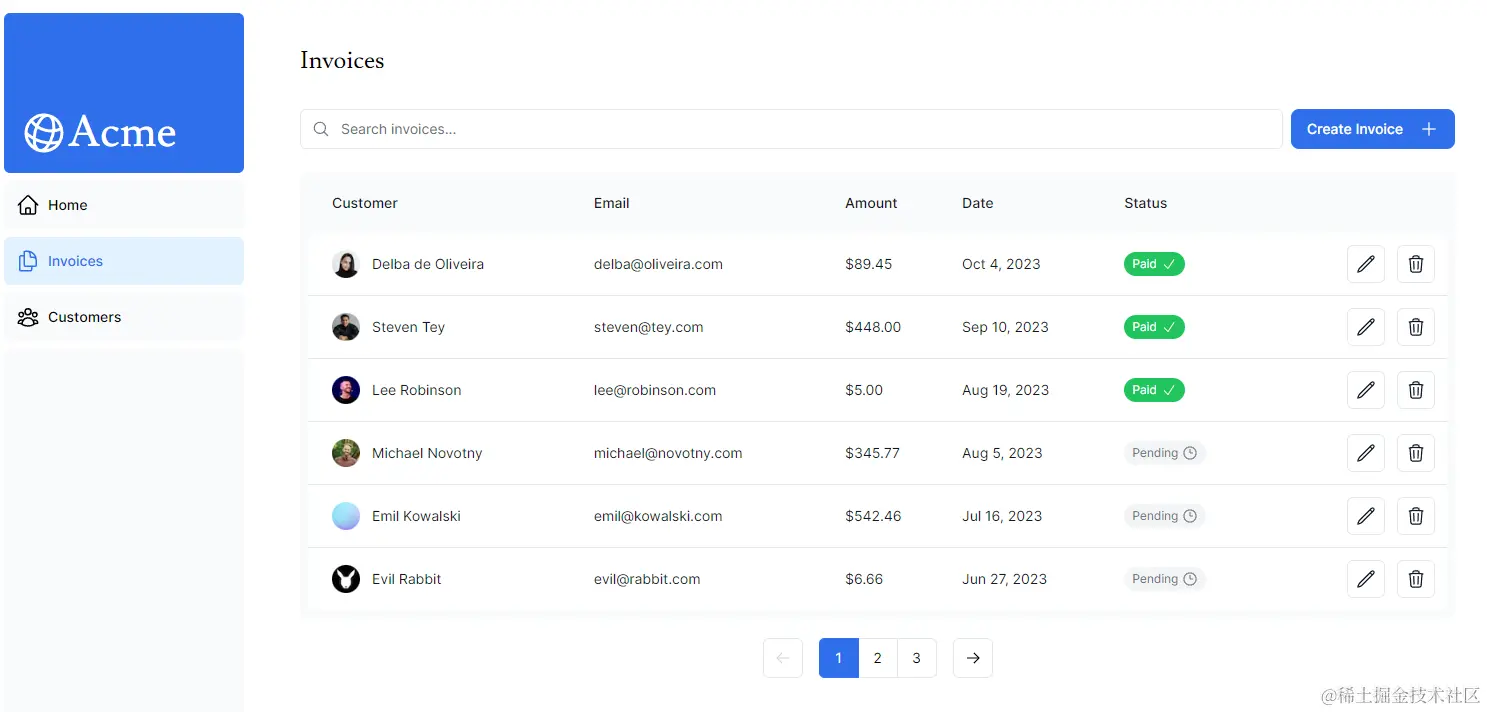Click the magnifying glass search icon
The width and height of the screenshot is (1487, 712).
pos(321,129)
